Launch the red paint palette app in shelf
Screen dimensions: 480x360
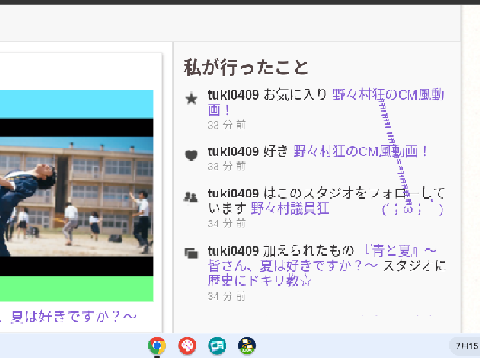click(187, 346)
